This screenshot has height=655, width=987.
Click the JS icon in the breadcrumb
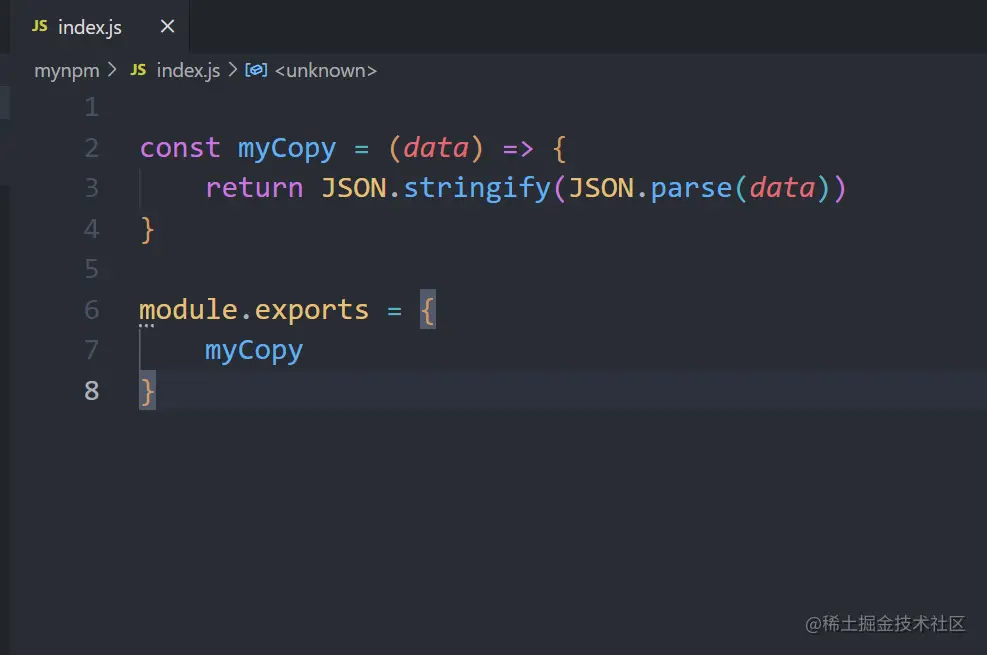[138, 70]
